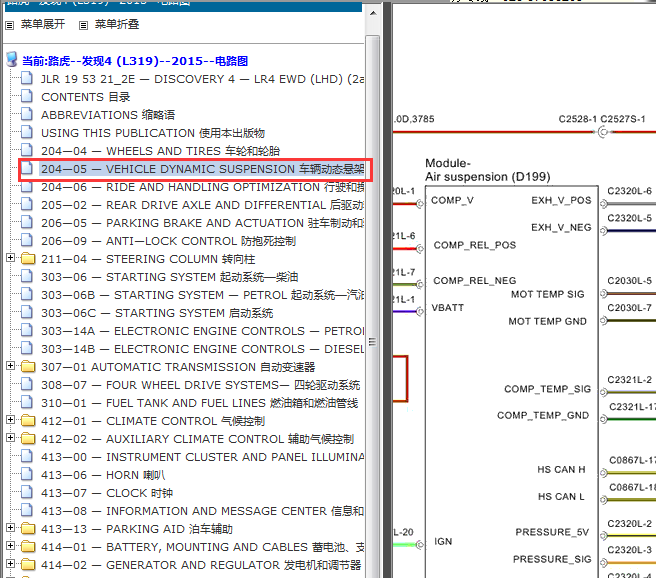Click folder icon of 211-04 STEERING COLUMN
Viewport: 656px width, 578px height.
pyautogui.click(x=28, y=258)
